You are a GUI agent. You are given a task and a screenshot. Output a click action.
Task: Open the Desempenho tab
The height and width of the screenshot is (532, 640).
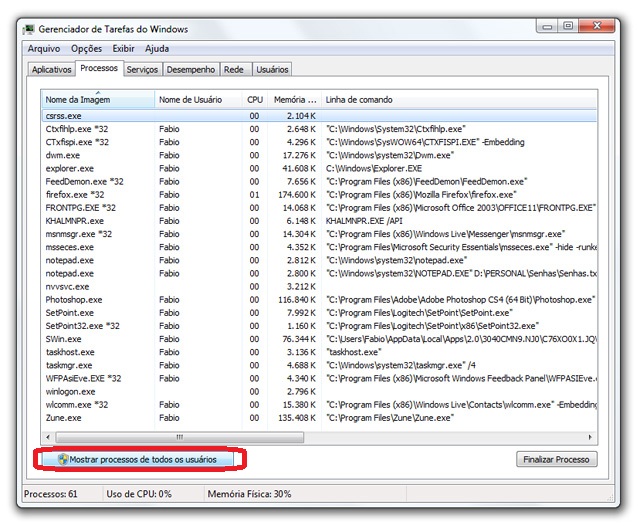(x=191, y=69)
